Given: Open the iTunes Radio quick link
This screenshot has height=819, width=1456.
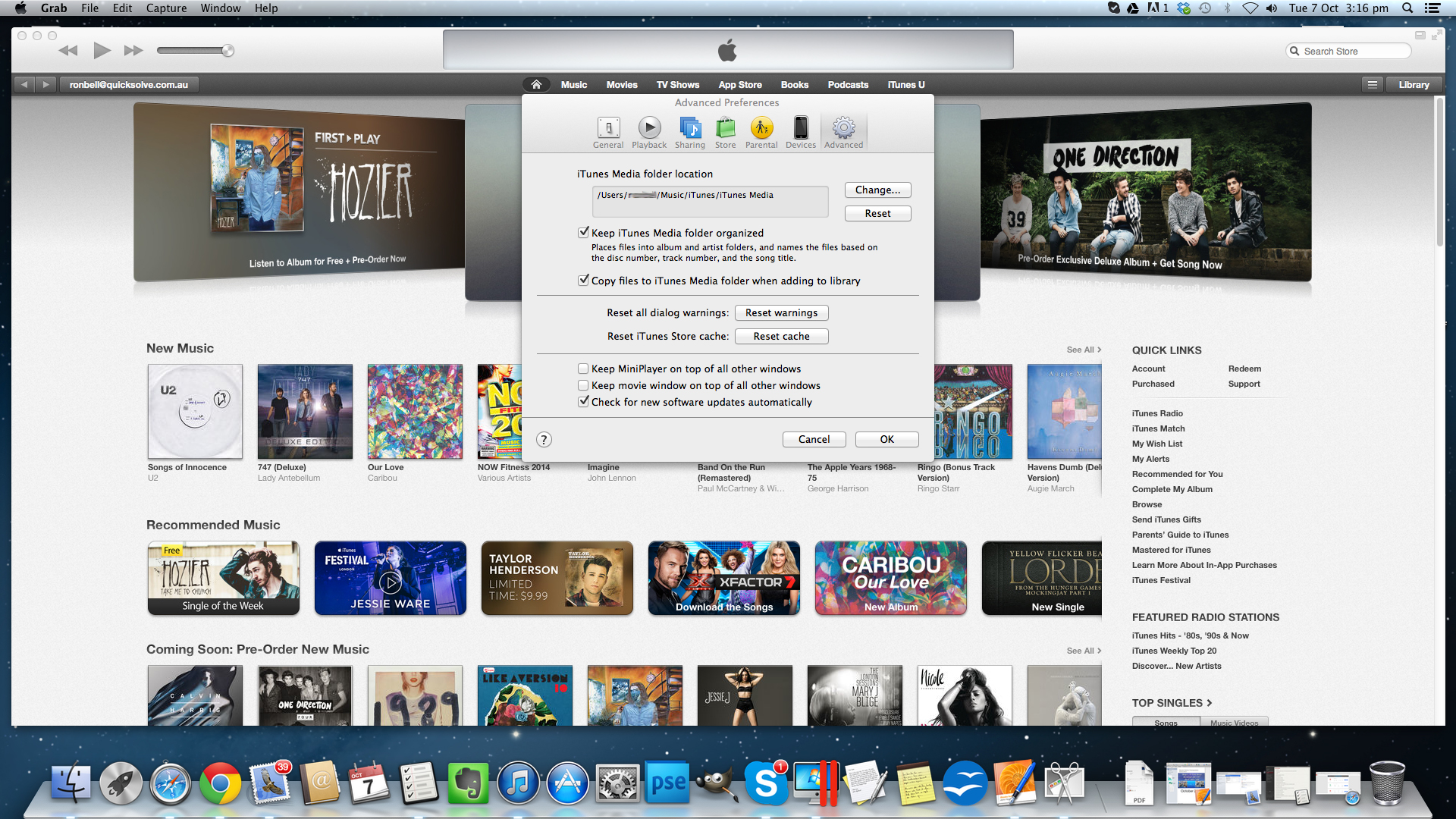Looking at the screenshot, I should click(x=1157, y=413).
